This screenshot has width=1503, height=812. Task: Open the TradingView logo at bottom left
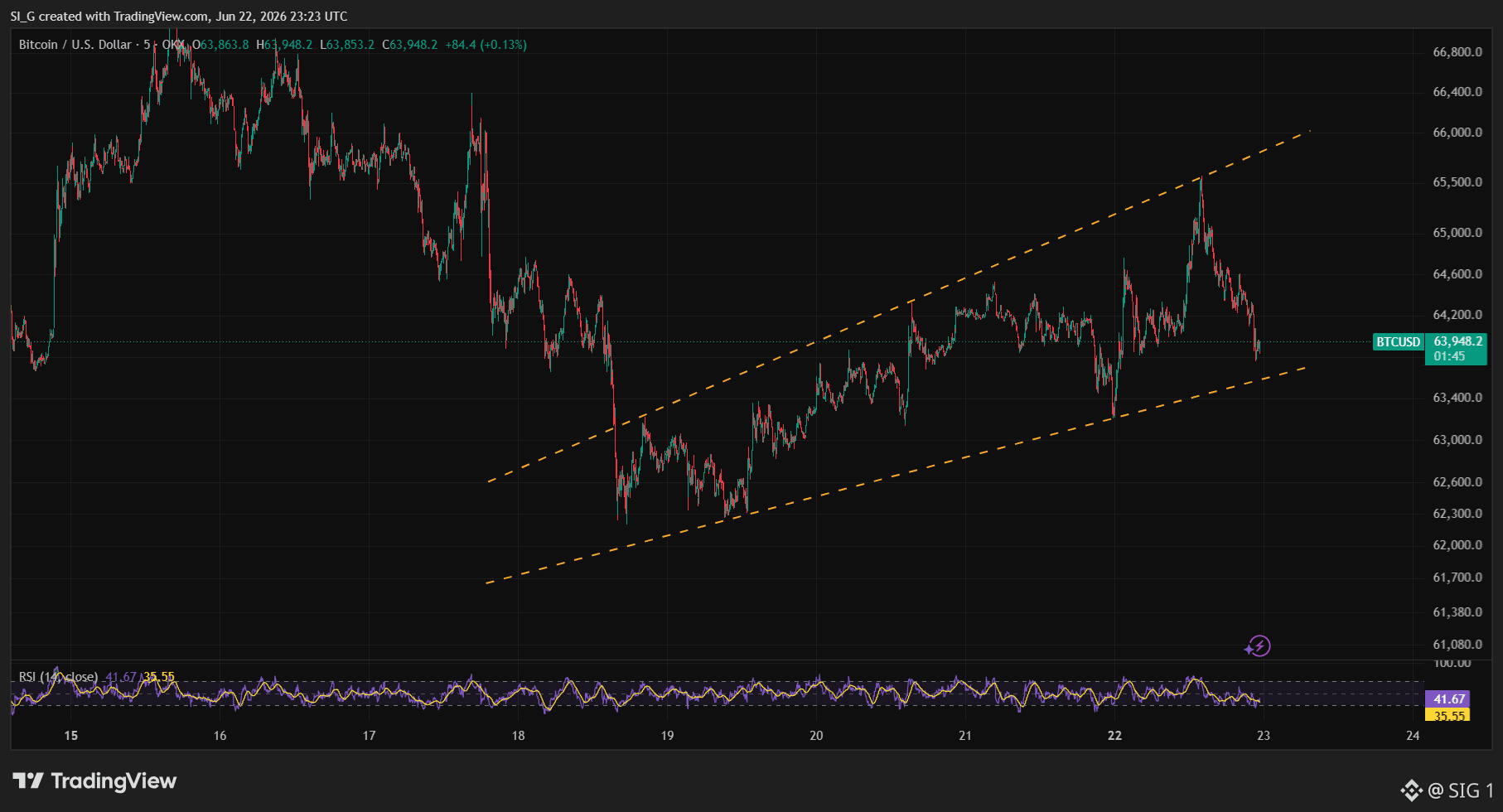(94, 781)
